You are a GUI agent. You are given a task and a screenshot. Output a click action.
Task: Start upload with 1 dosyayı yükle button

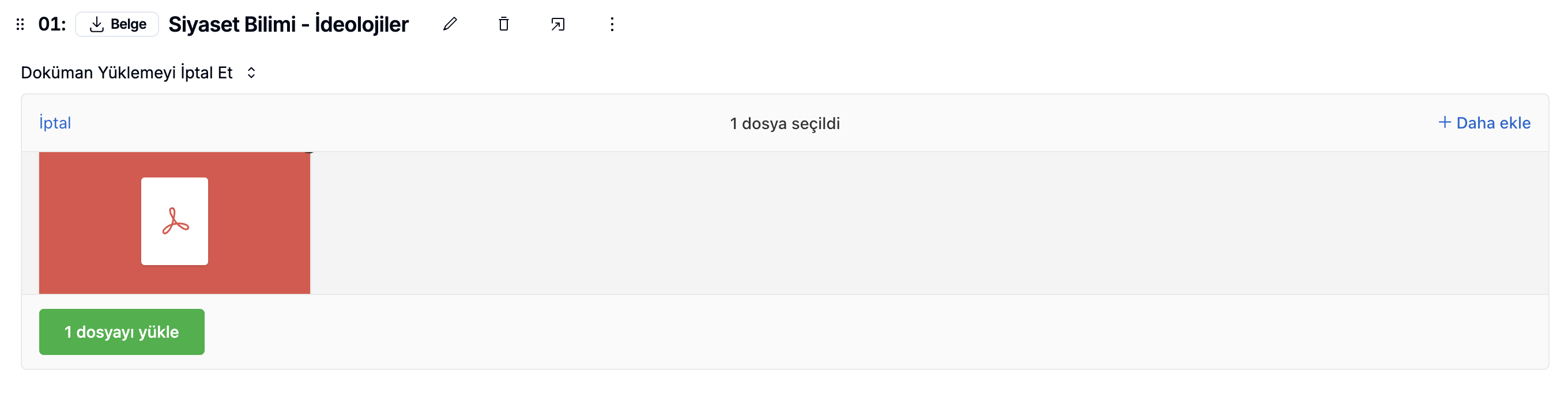coord(122,331)
